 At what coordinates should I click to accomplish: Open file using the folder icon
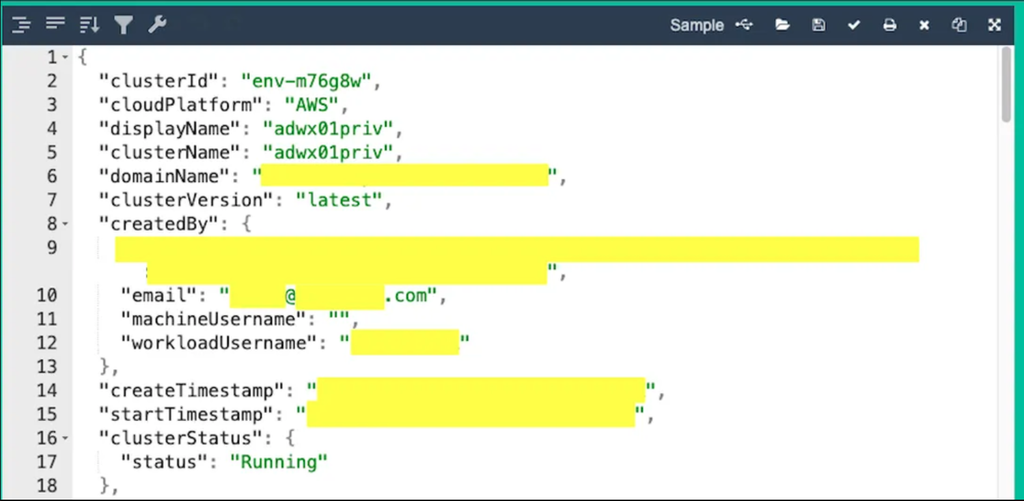[783, 25]
